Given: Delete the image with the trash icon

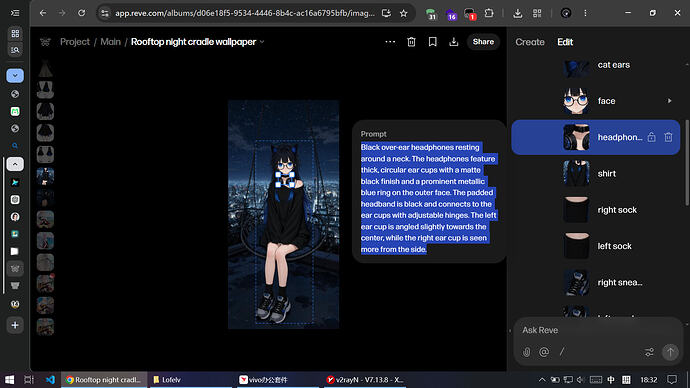Looking at the screenshot, I should pyautogui.click(x=411, y=42).
